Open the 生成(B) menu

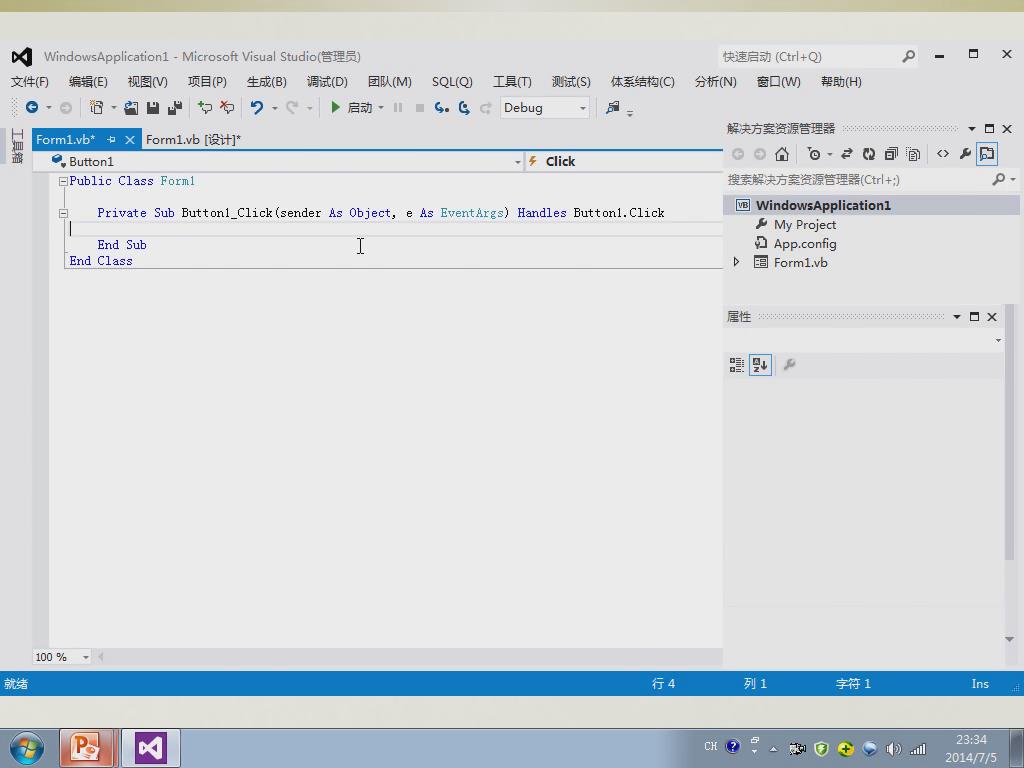pyautogui.click(x=266, y=82)
